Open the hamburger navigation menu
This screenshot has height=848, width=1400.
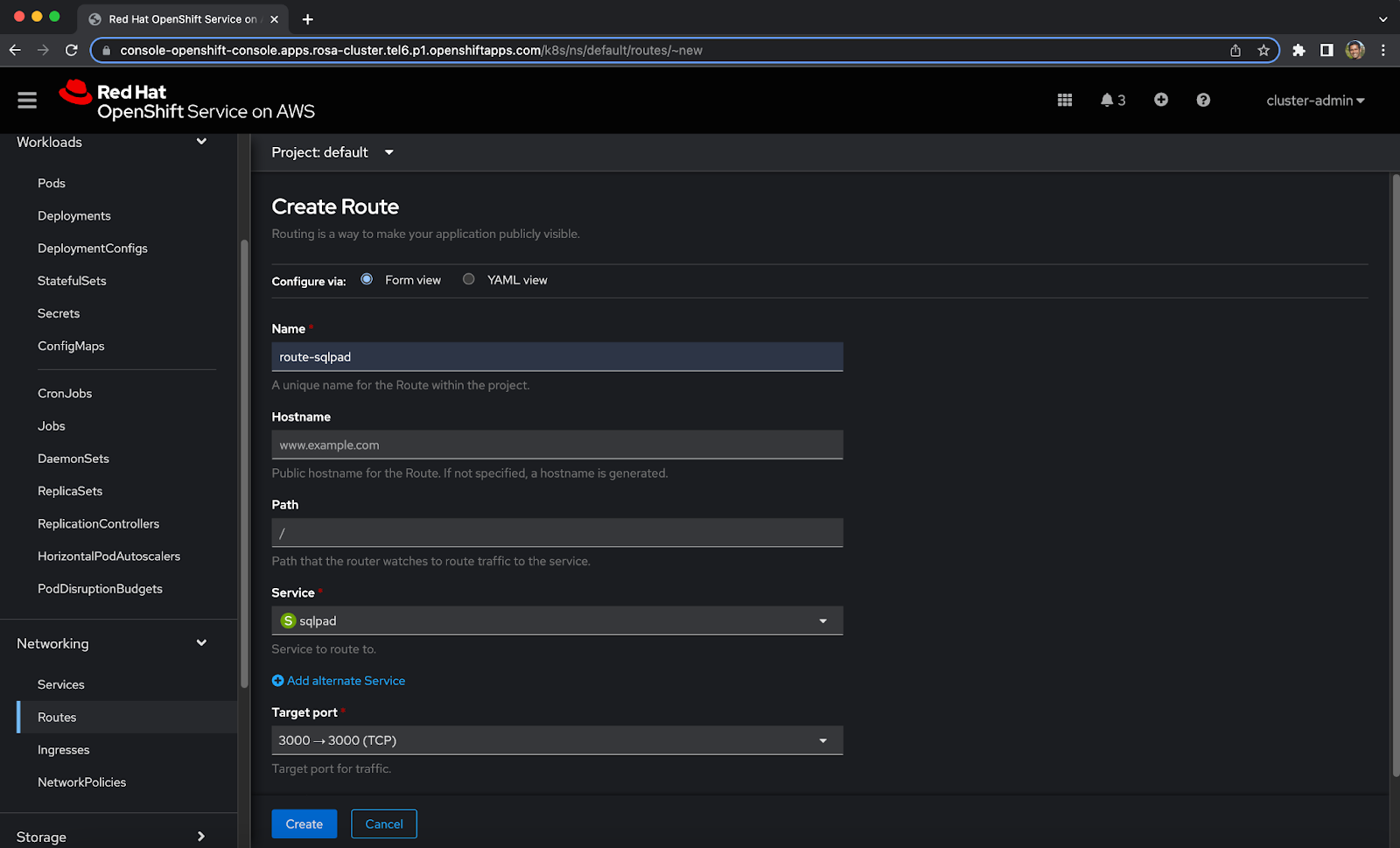point(27,101)
